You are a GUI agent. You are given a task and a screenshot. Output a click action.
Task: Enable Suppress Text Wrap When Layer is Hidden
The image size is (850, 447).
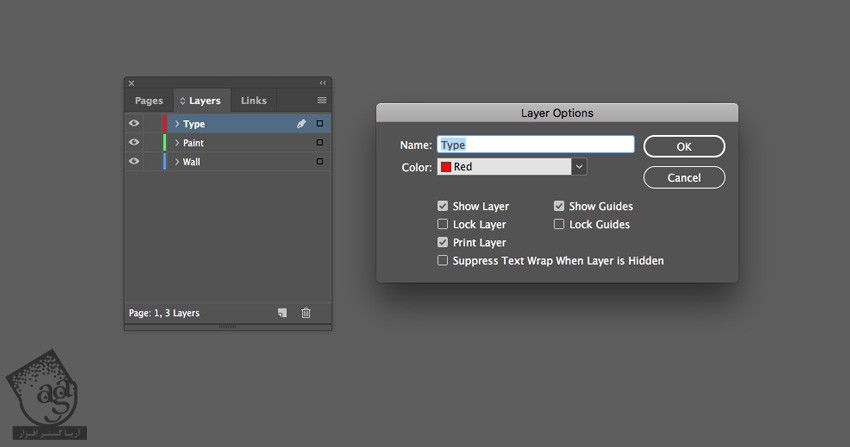[443, 261]
